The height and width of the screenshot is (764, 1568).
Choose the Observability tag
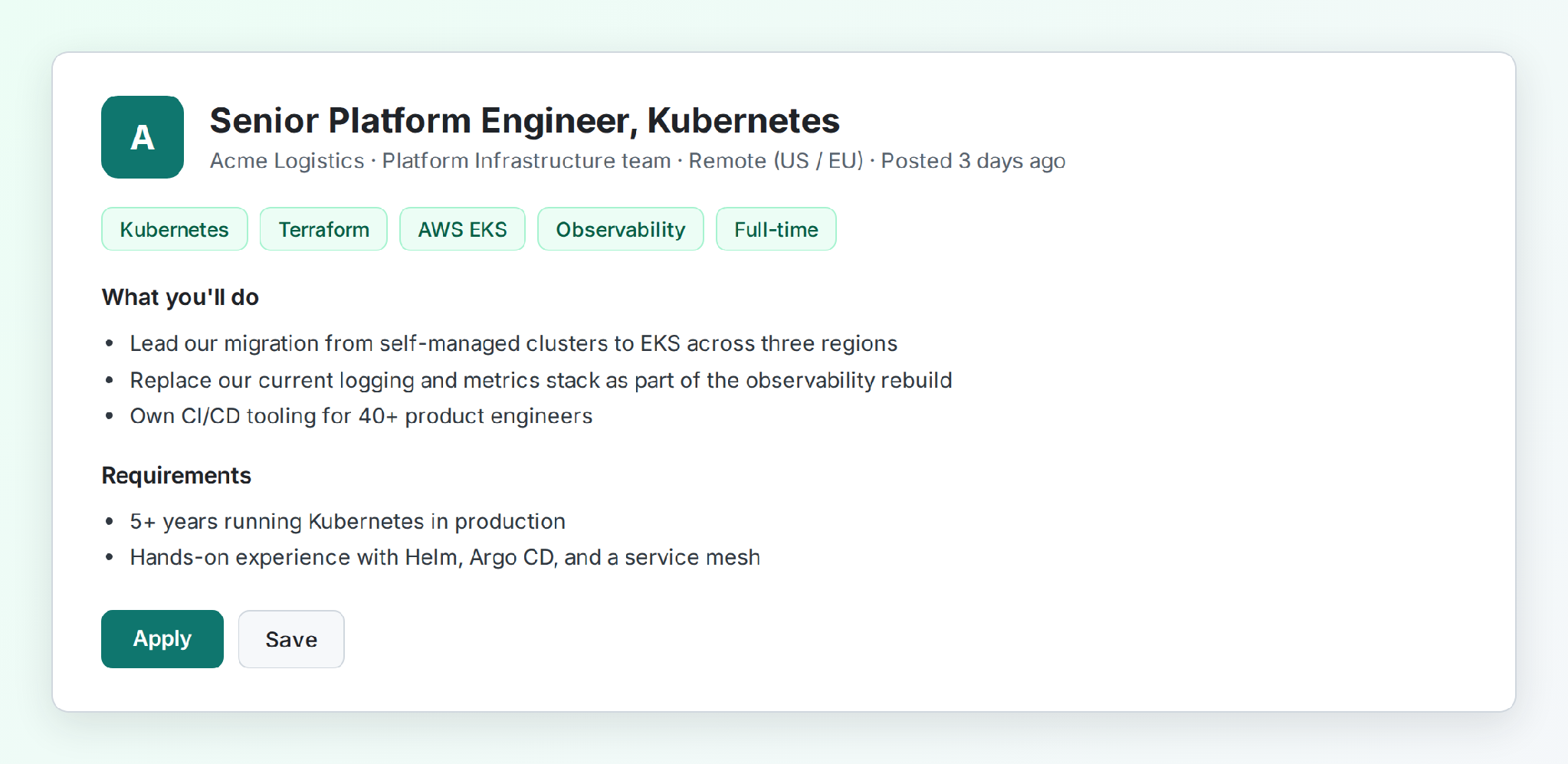621,229
